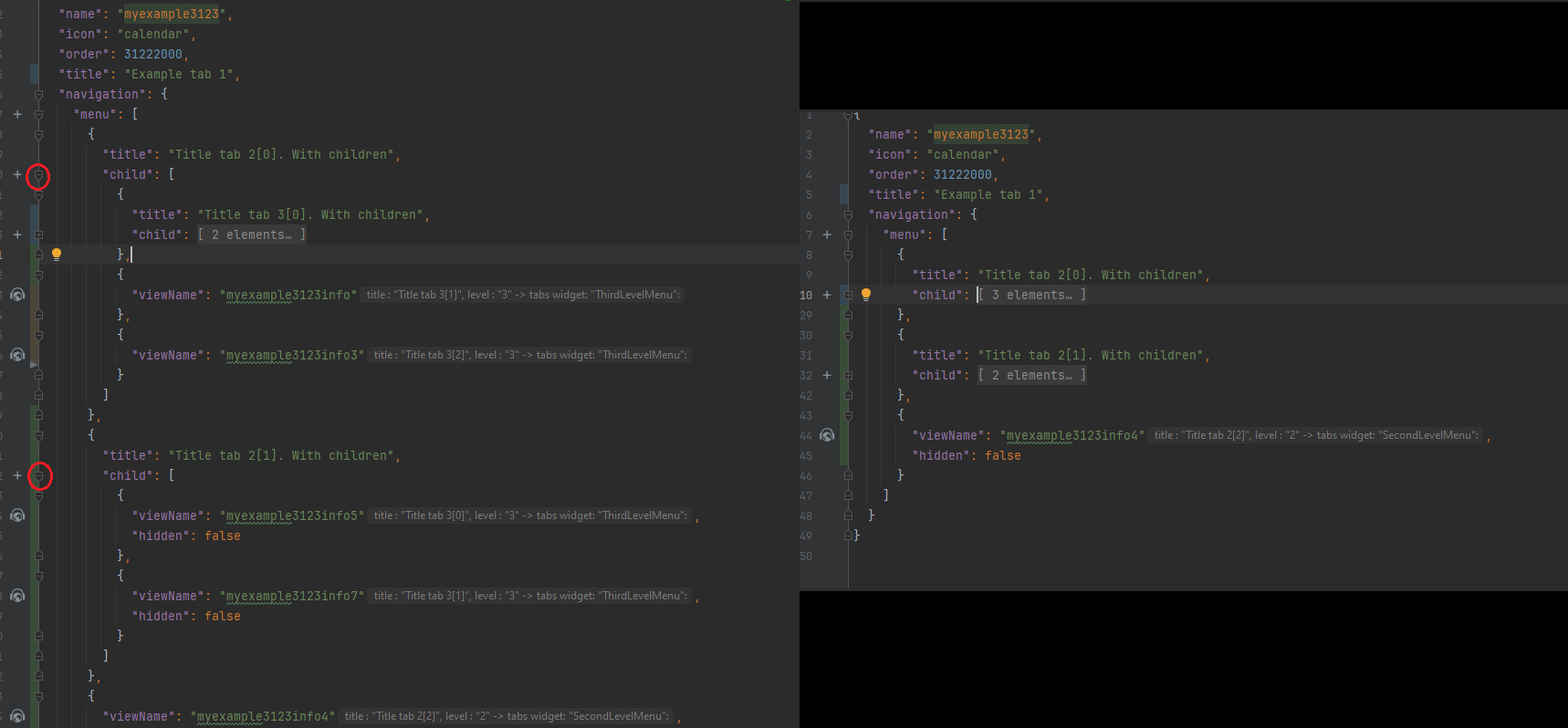This screenshot has height=728, width=1568.
Task: Click inlay hint on the myexample3123info7 line
Action: pyautogui.click(x=530, y=596)
